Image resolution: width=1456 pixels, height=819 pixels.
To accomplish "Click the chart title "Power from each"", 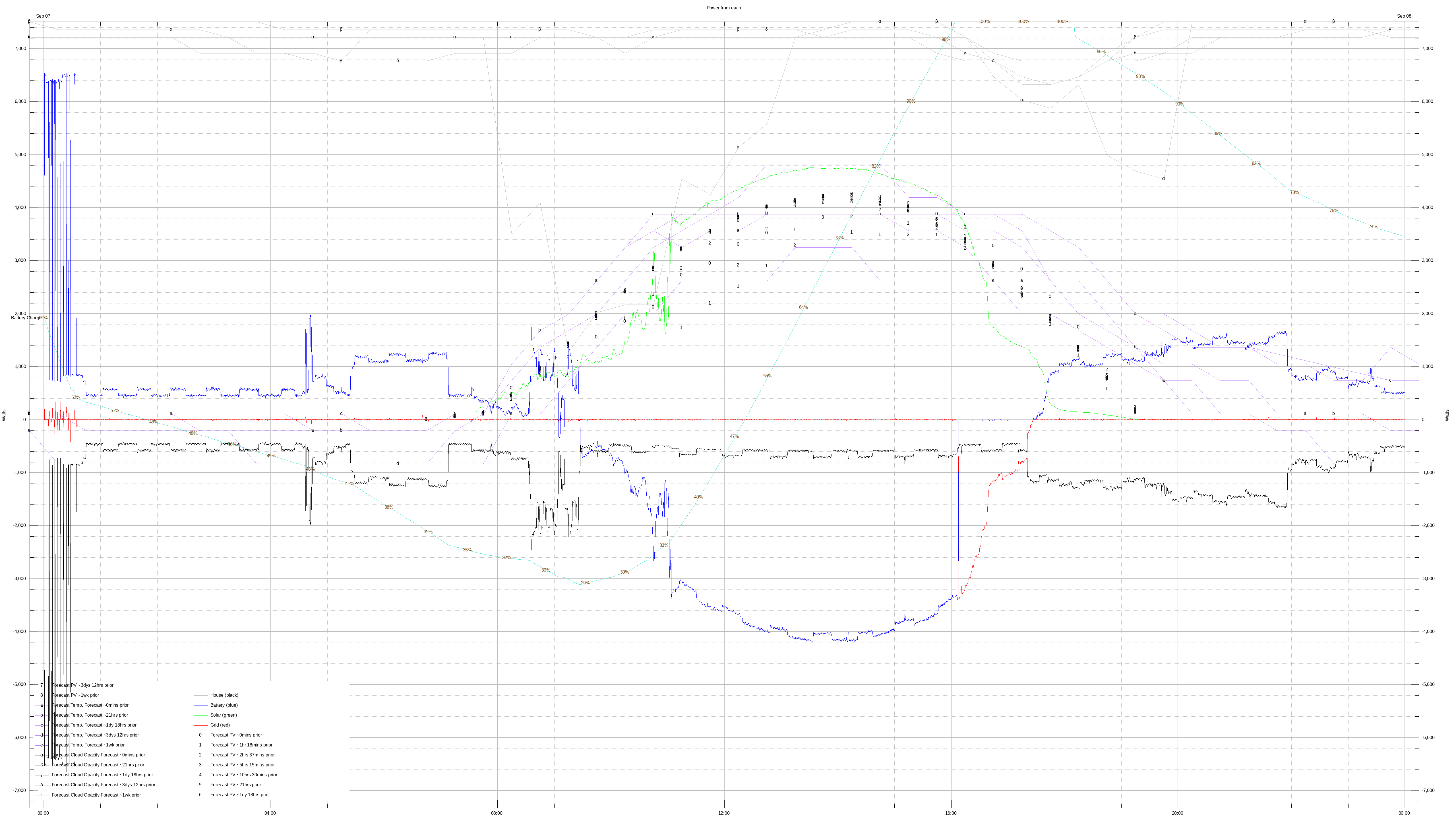I will point(723,8).
